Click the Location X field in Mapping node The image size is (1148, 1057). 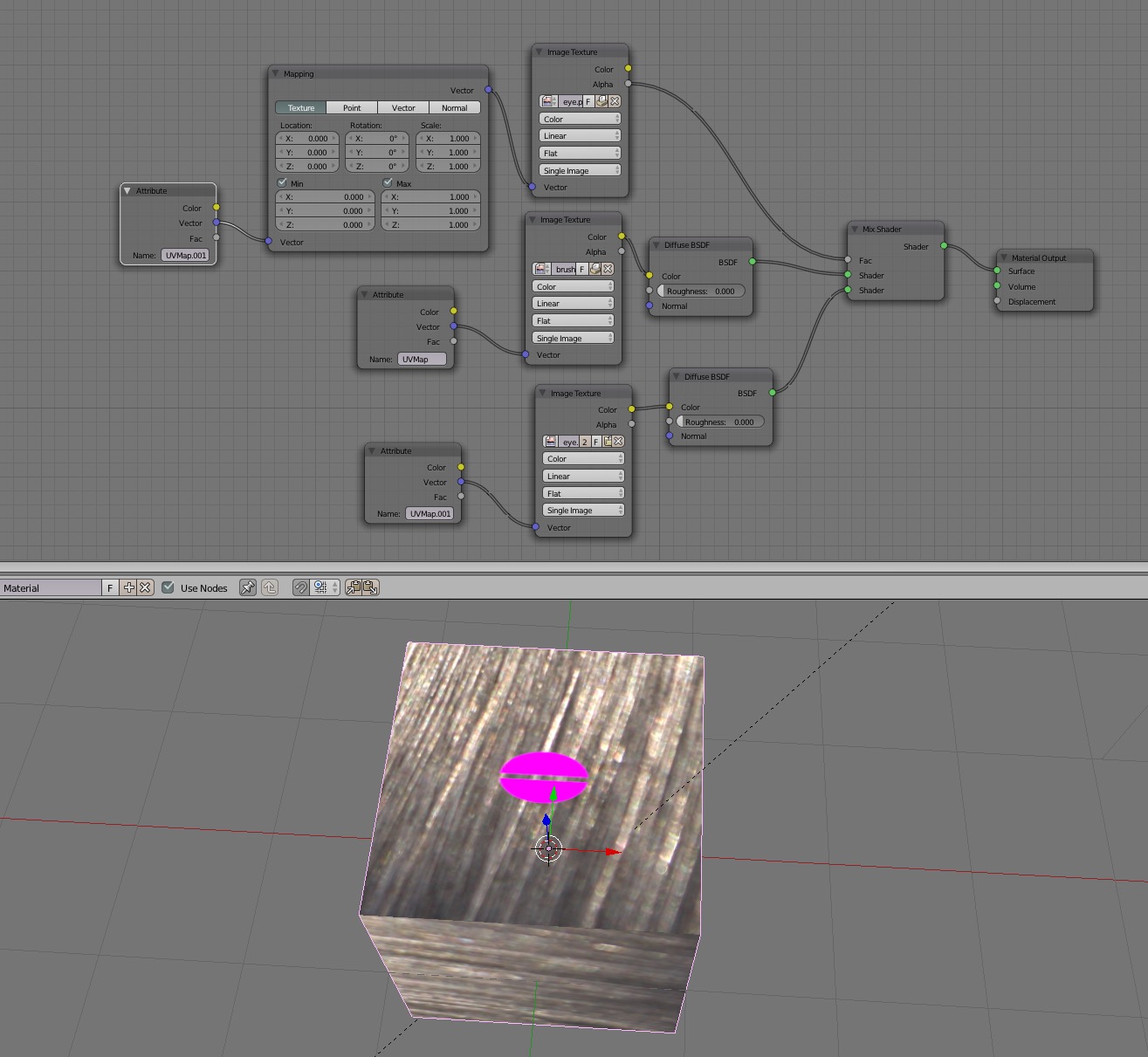[307, 138]
